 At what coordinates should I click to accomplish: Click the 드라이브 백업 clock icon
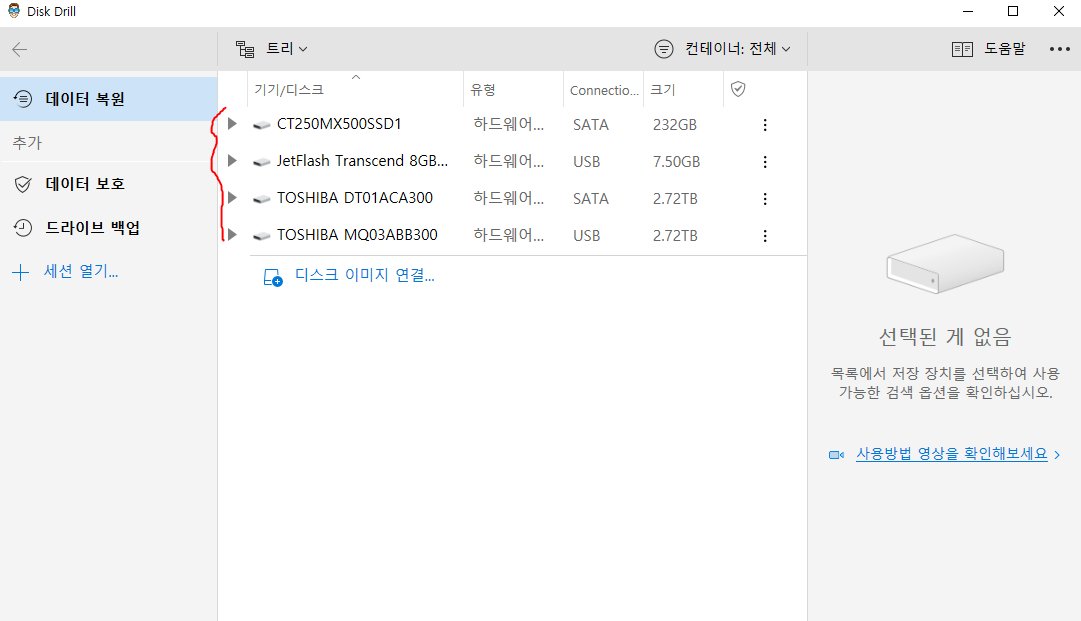22,227
